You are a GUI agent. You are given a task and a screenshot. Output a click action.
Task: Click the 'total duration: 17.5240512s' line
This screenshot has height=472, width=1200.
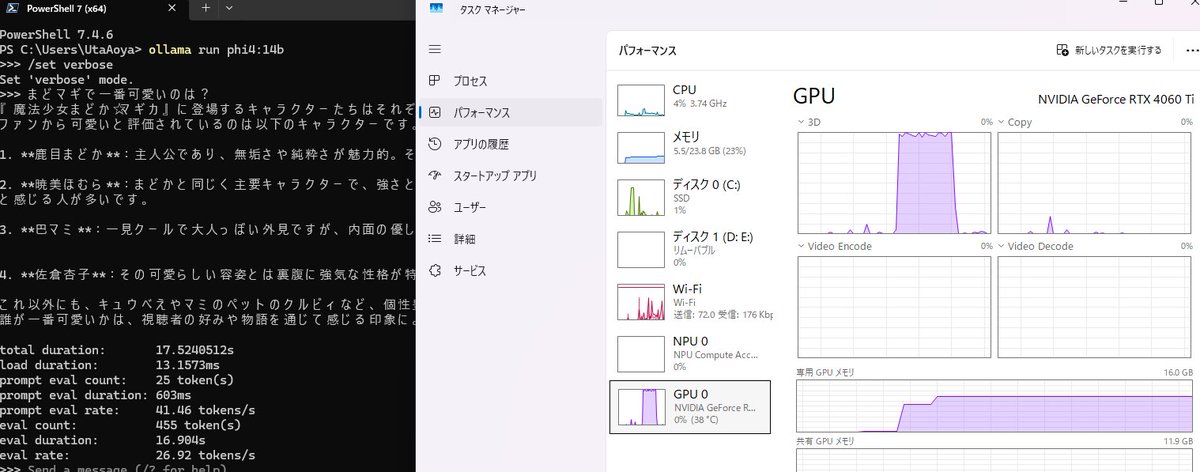pos(117,350)
